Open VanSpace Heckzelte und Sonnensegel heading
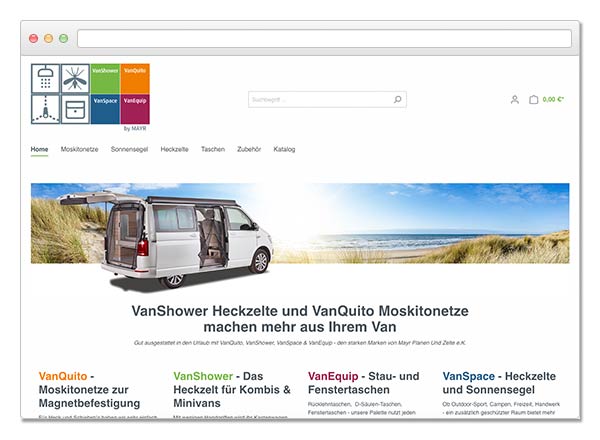 click(x=499, y=383)
